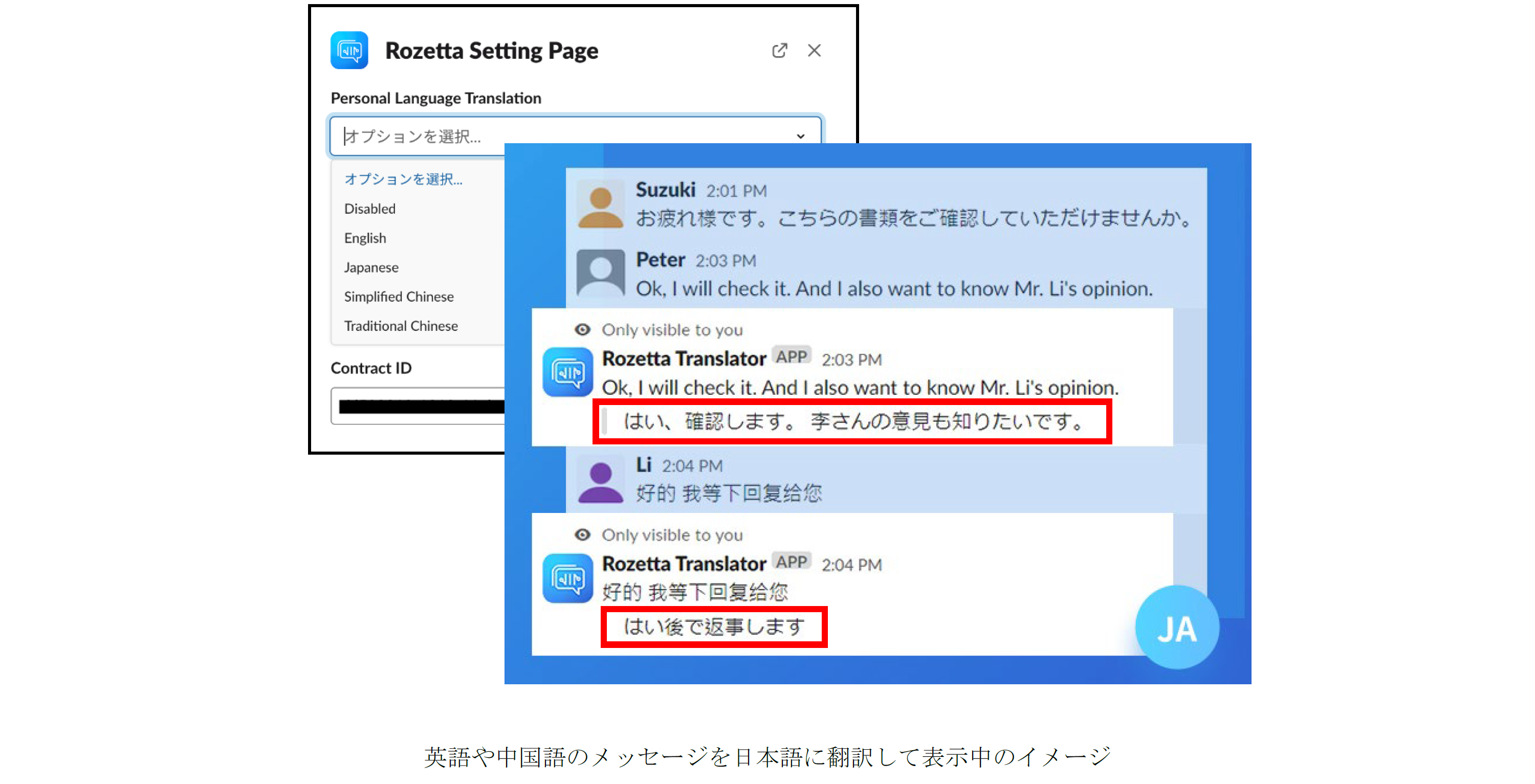Click eye icon above 2:04 PM translation

pyautogui.click(x=582, y=534)
